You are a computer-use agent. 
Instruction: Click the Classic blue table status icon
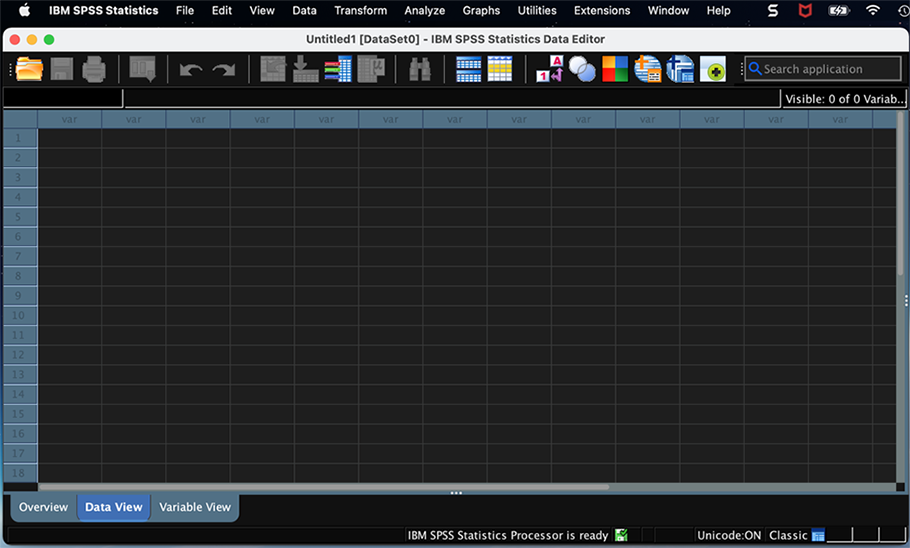point(818,536)
